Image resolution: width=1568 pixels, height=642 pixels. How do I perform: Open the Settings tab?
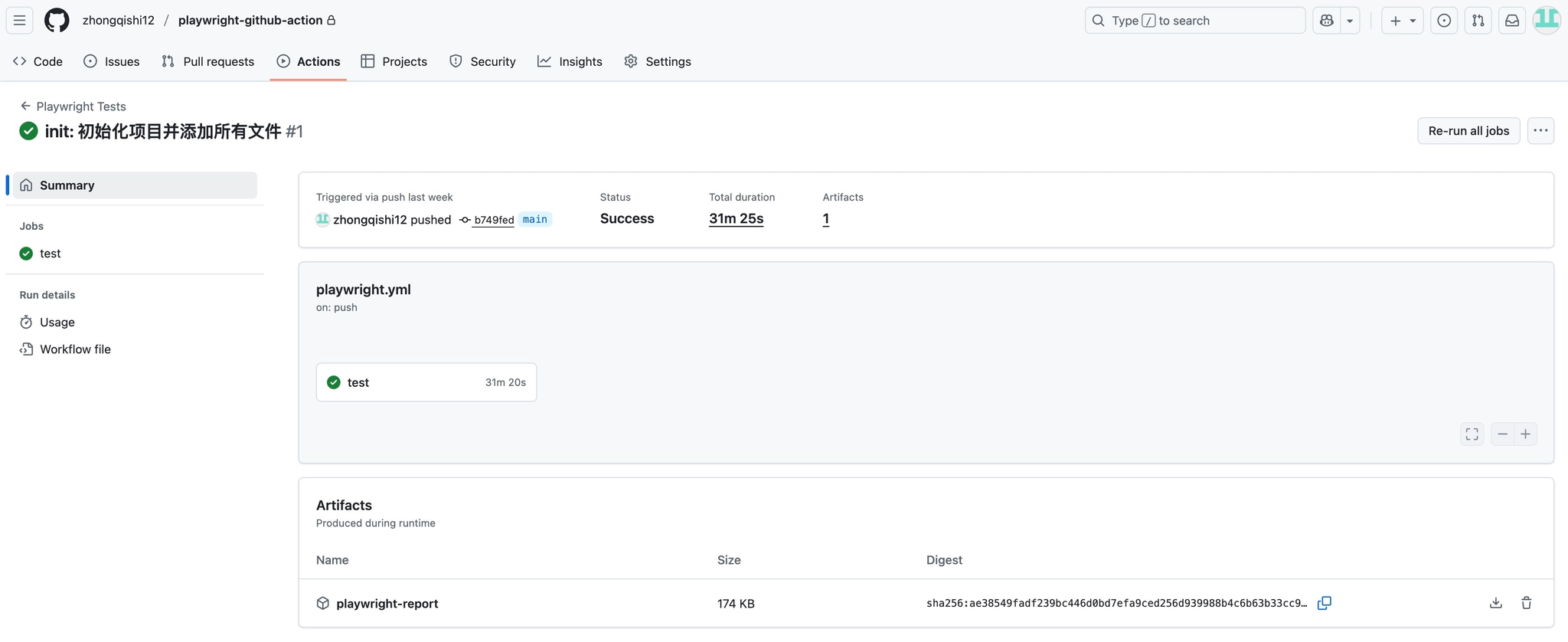point(658,61)
